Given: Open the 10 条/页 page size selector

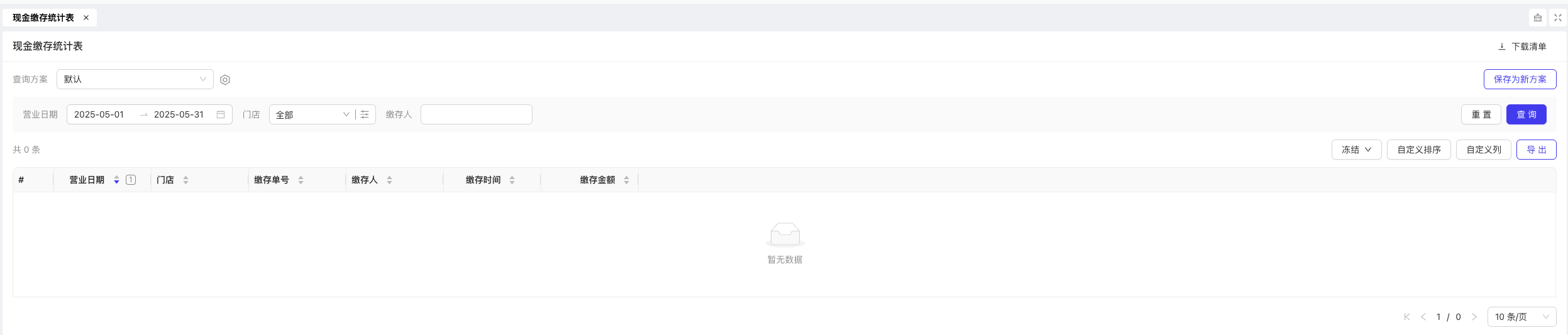Looking at the screenshot, I should pyautogui.click(x=1521, y=317).
